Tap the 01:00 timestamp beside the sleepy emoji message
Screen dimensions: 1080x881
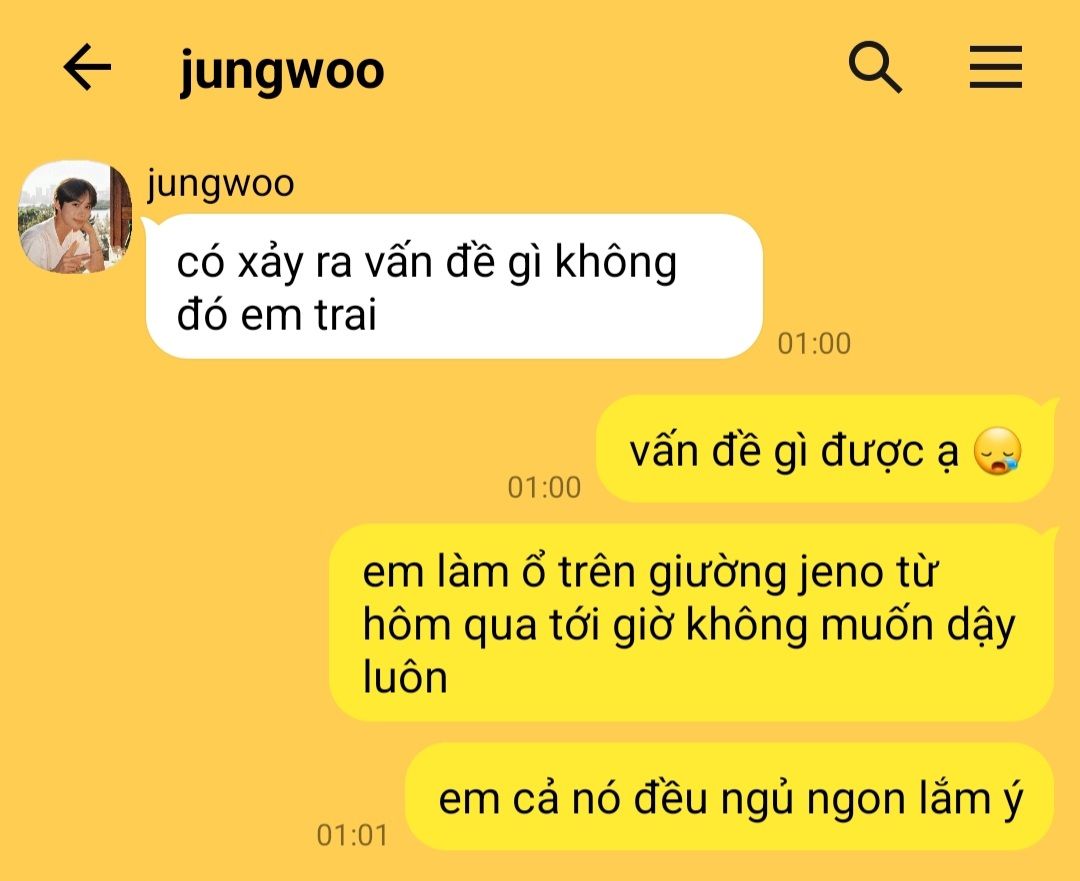click(544, 488)
